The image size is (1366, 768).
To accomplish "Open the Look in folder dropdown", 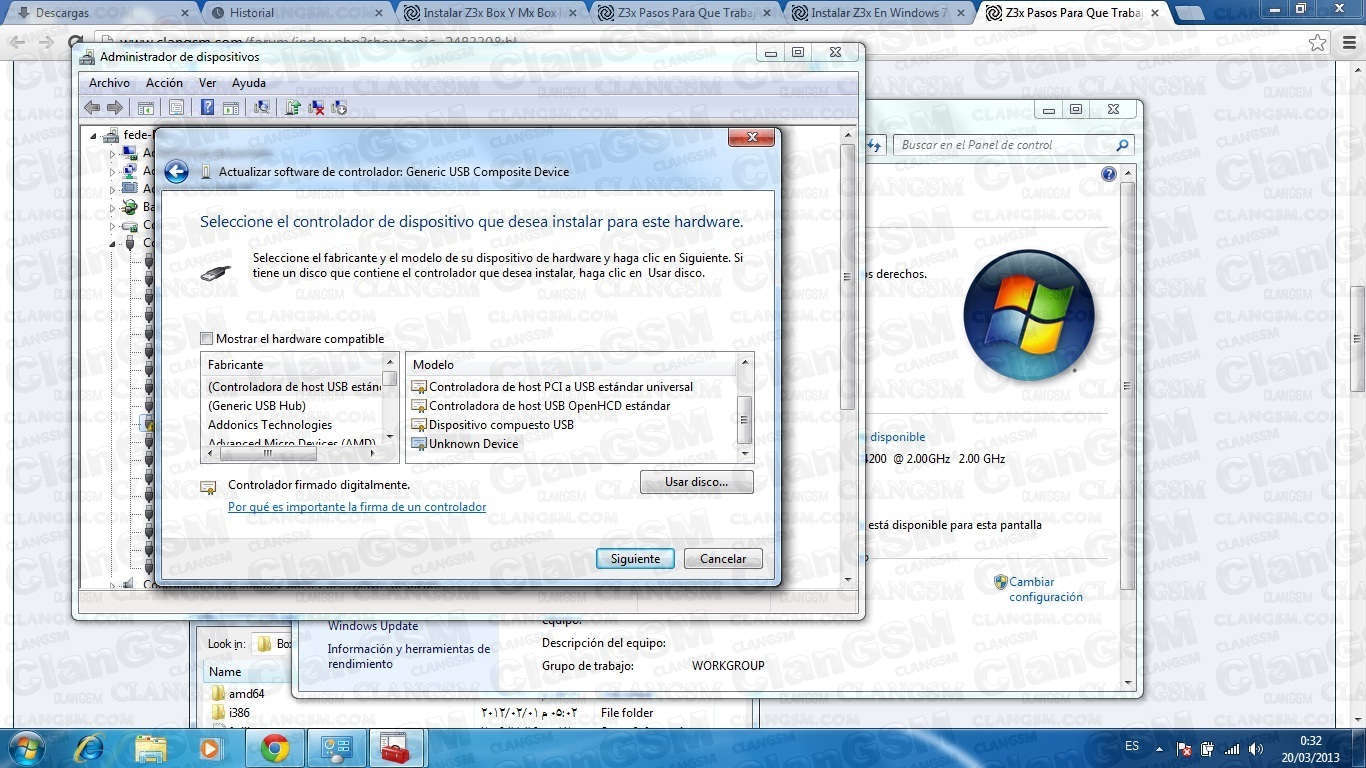I will 272,644.
